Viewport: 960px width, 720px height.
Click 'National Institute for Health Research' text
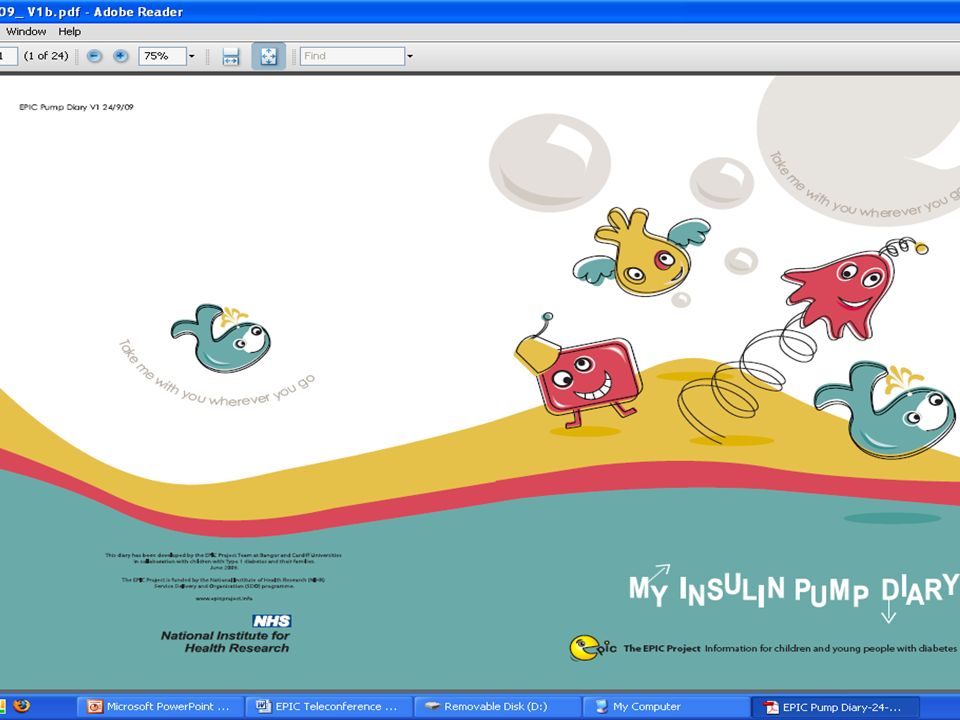(x=225, y=642)
